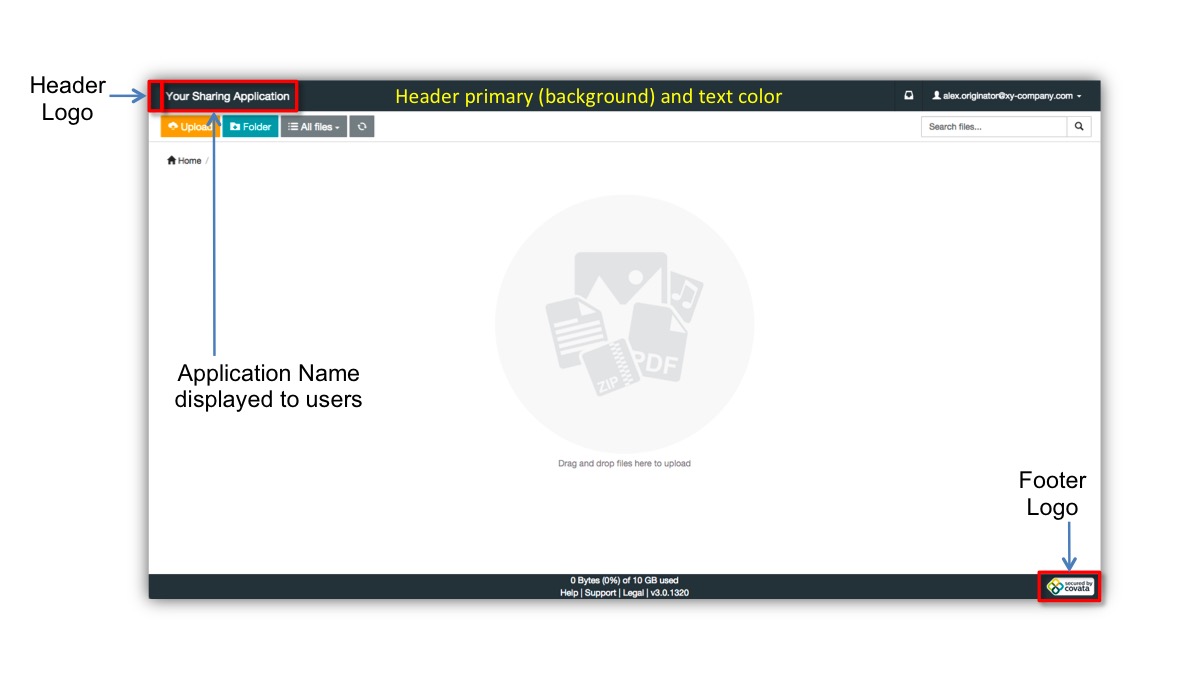1200x675 pixels.
Task: Click the secured by Covata footer logo
Action: (1069, 587)
